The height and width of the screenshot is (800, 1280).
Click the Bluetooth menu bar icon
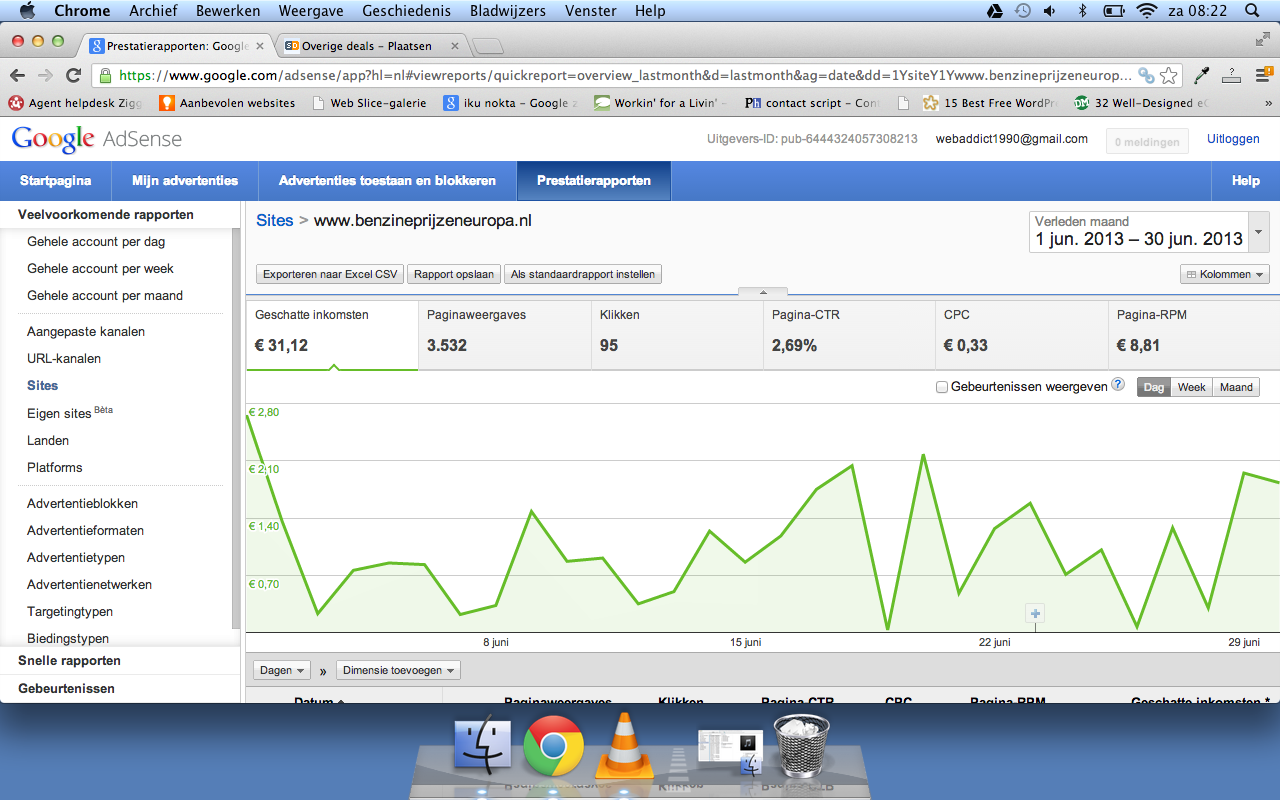click(x=1082, y=11)
